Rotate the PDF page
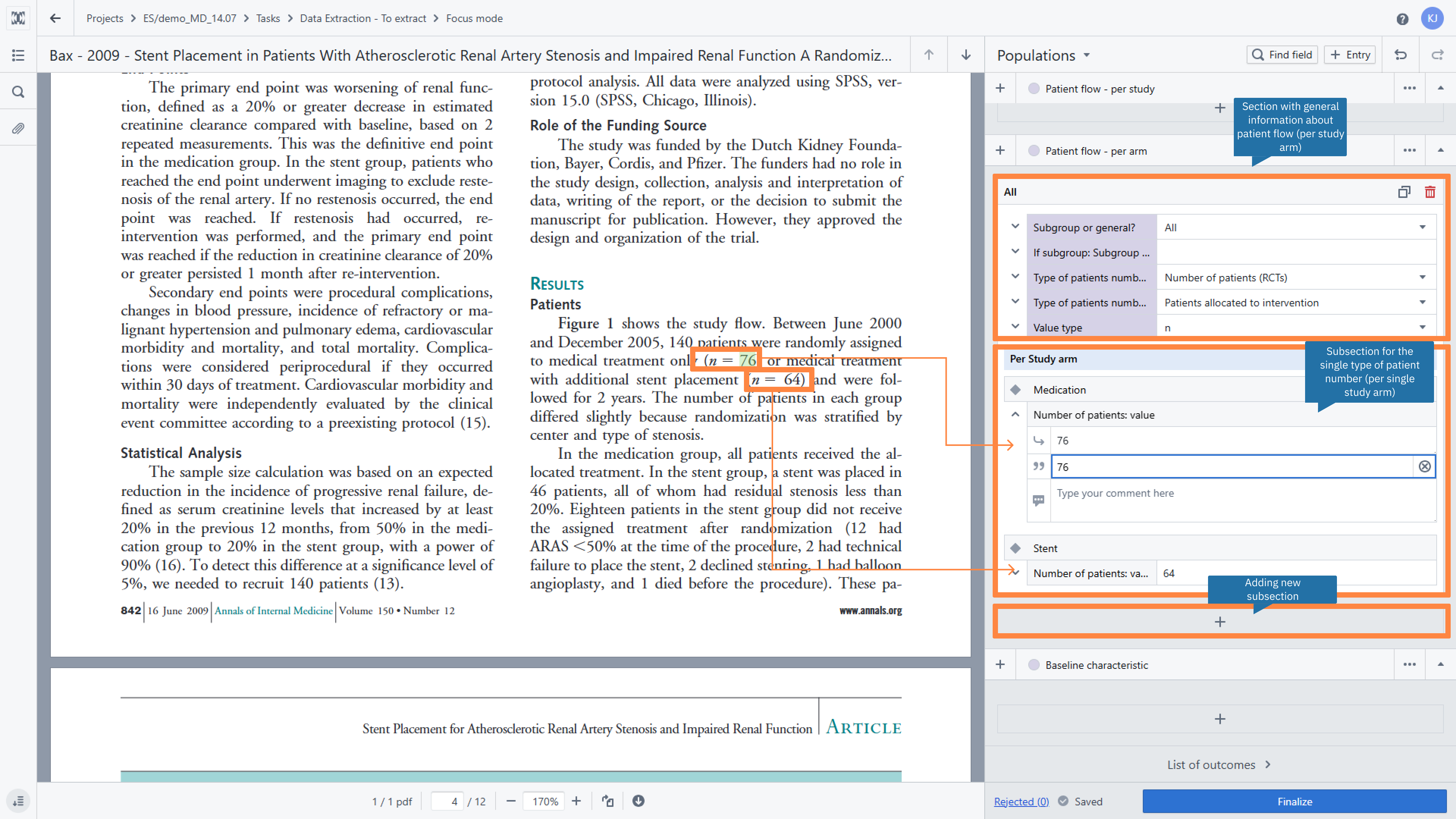Screen dimensions: 1456x819 point(607,801)
